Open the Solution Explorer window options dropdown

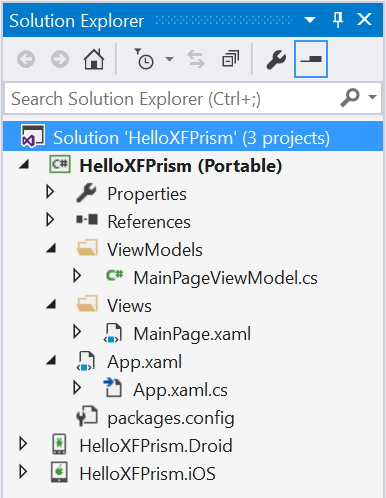(x=310, y=20)
